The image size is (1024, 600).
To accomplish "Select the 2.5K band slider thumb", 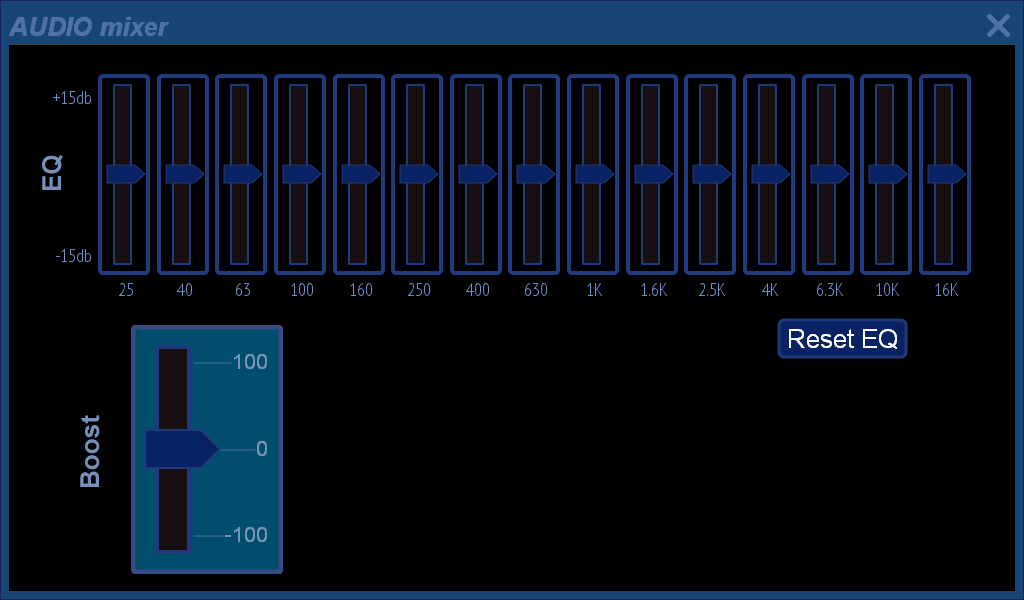I will point(711,174).
